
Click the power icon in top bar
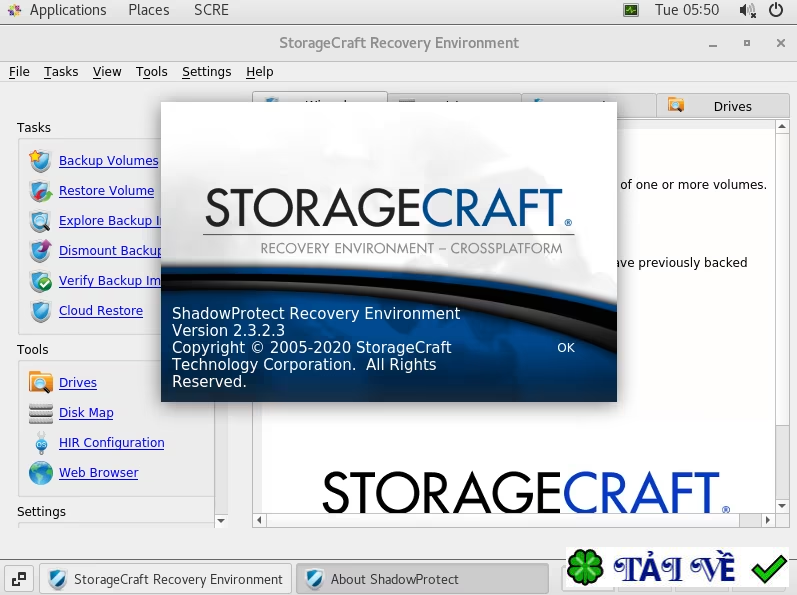tap(776, 10)
